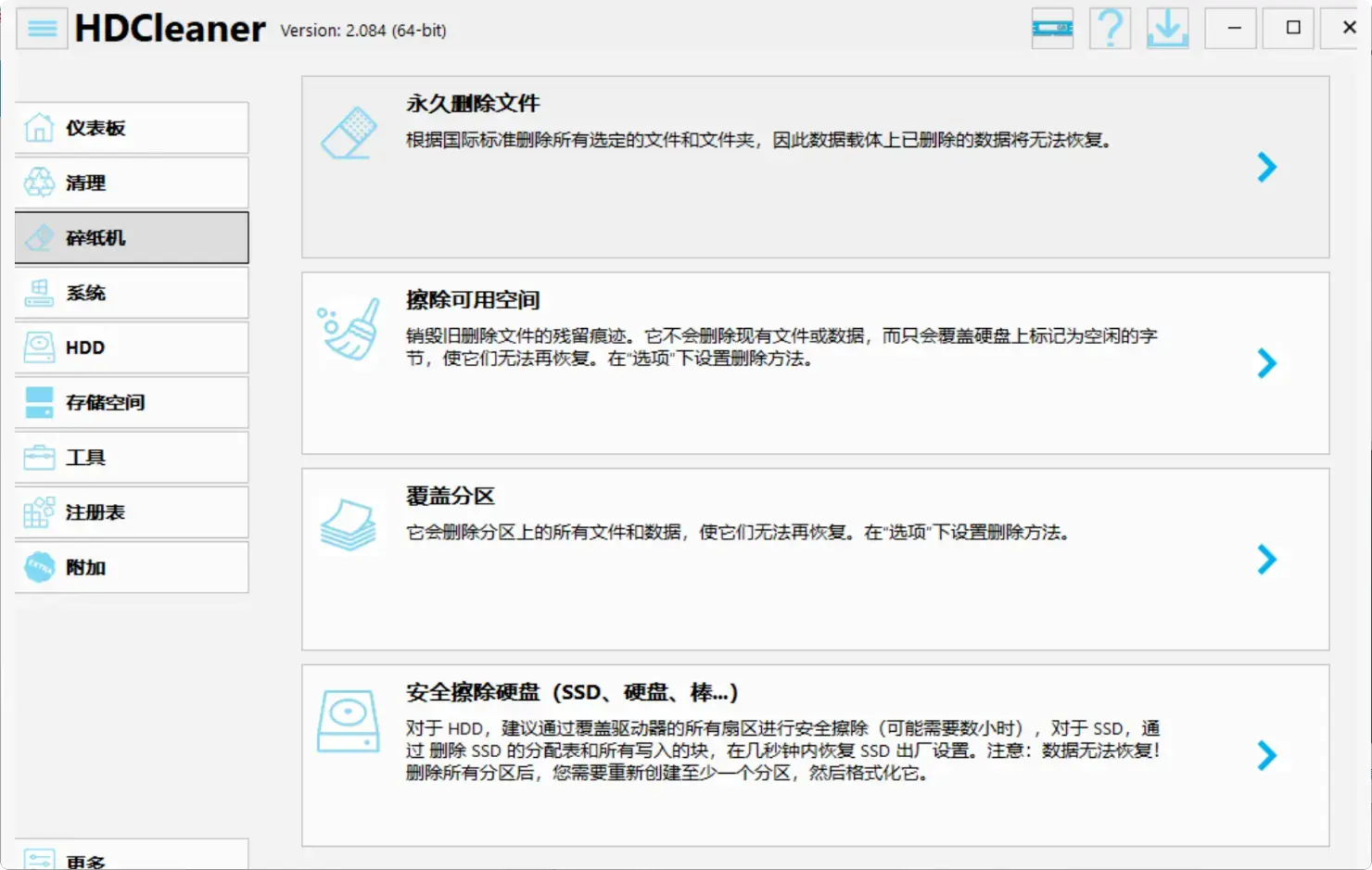Viewport: 1372px width, 870px height.
Task: Expand the 永久删除文件 panel chevron
Action: (1266, 167)
